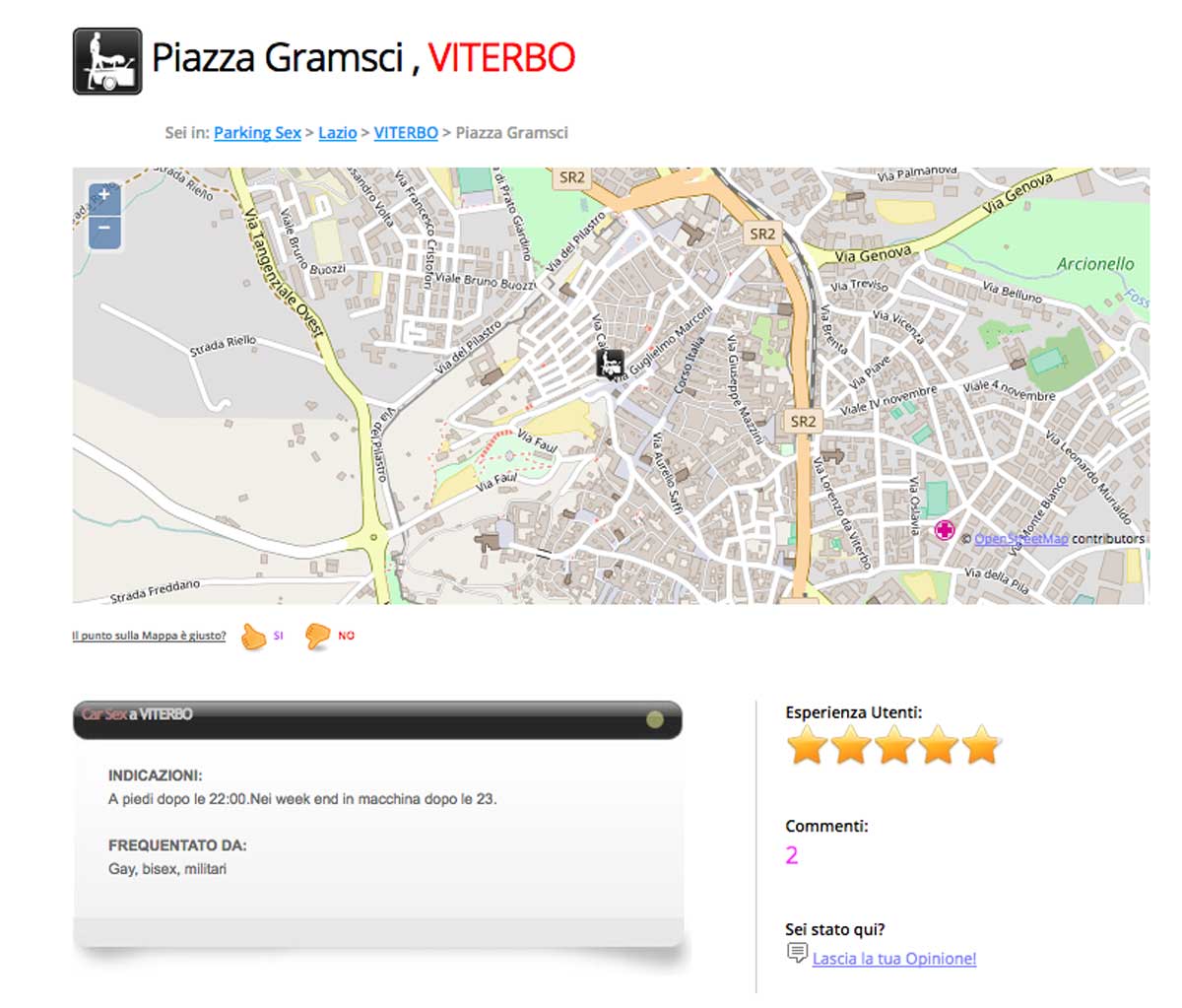This screenshot has height=1008, width=1182.
Task: Open the comments count 2
Action: click(792, 855)
